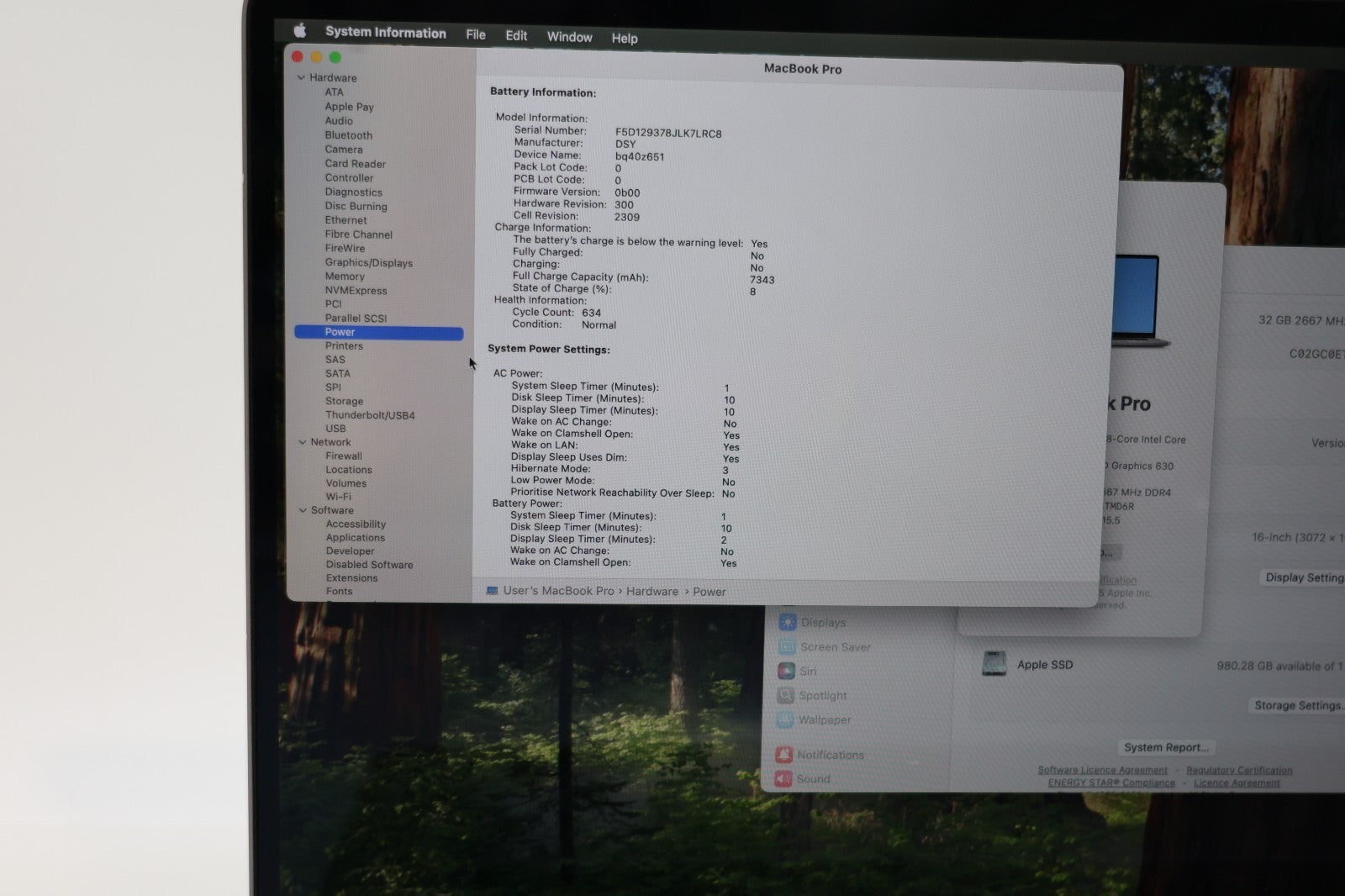1345x896 pixels.
Task: Select PCI in the sidebar
Action: pos(334,304)
